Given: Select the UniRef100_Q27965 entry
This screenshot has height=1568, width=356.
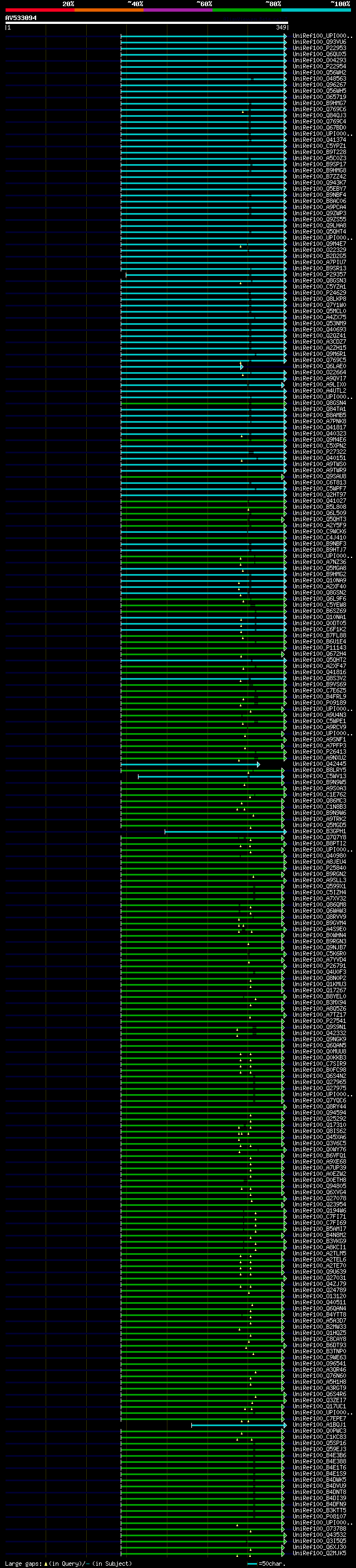Looking at the screenshot, I should [x=319, y=1082].
